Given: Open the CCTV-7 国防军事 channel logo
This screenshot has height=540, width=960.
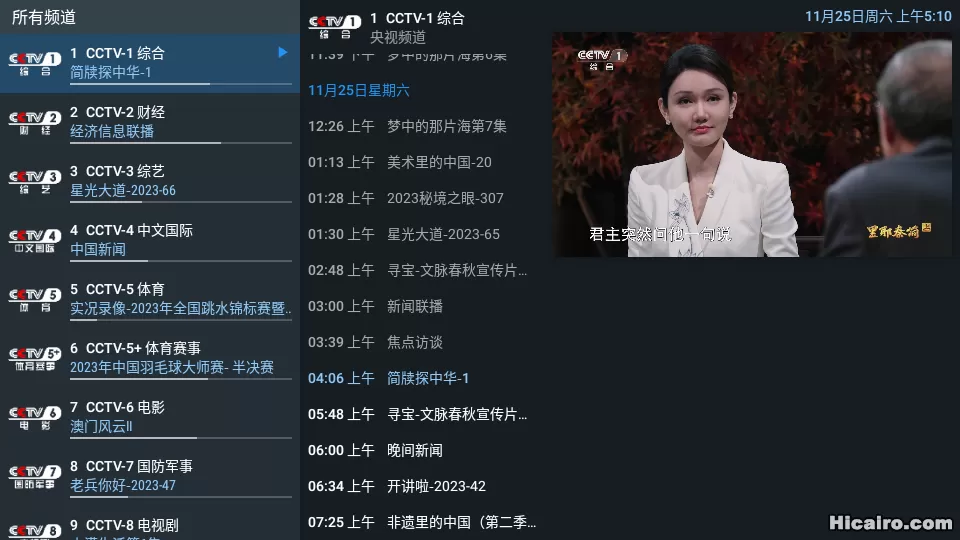Looking at the screenshot, I should point(35,476).
